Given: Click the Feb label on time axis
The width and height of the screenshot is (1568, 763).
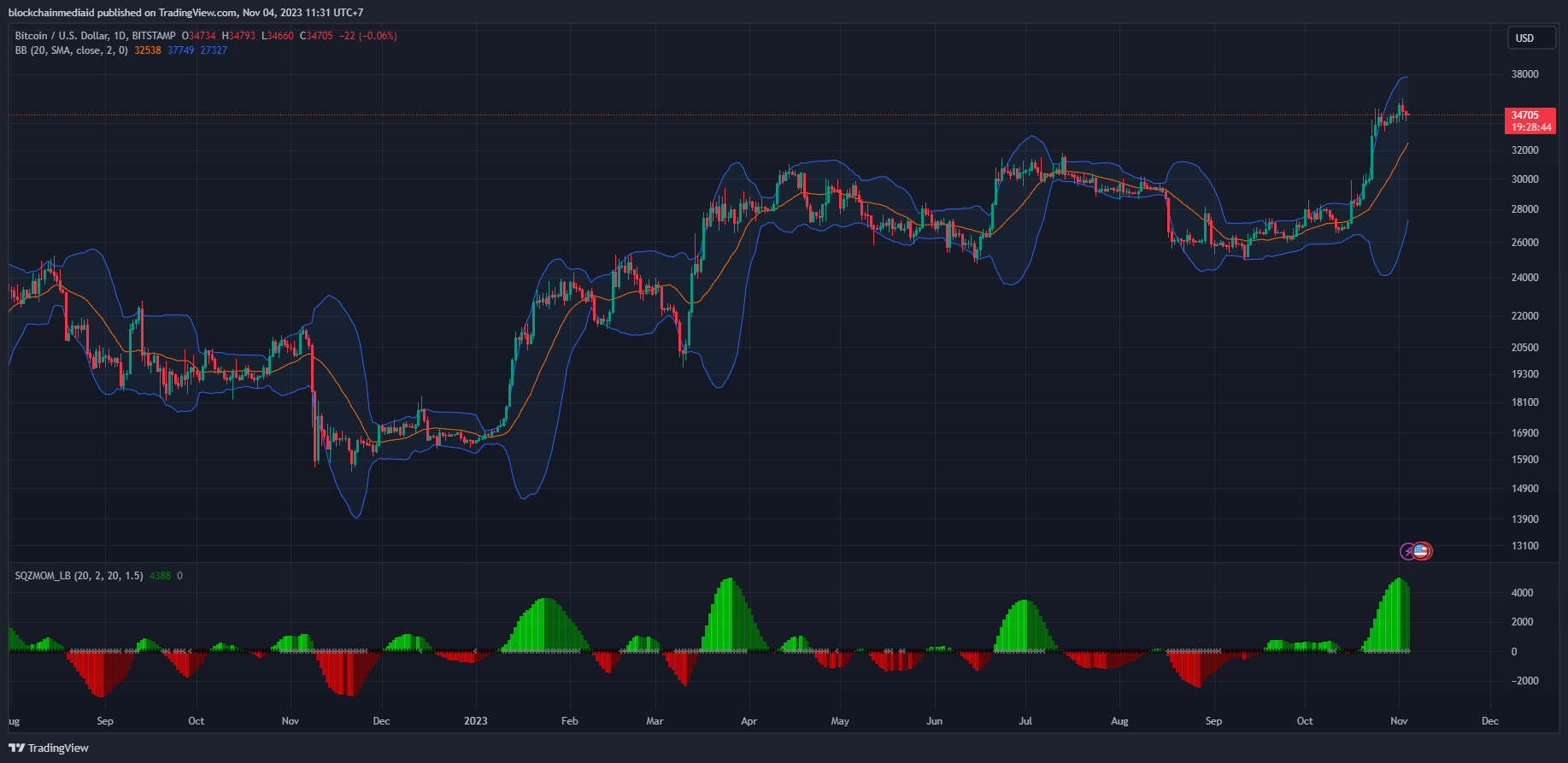Looking at the screenshot, I should click(x=569, y=721).
